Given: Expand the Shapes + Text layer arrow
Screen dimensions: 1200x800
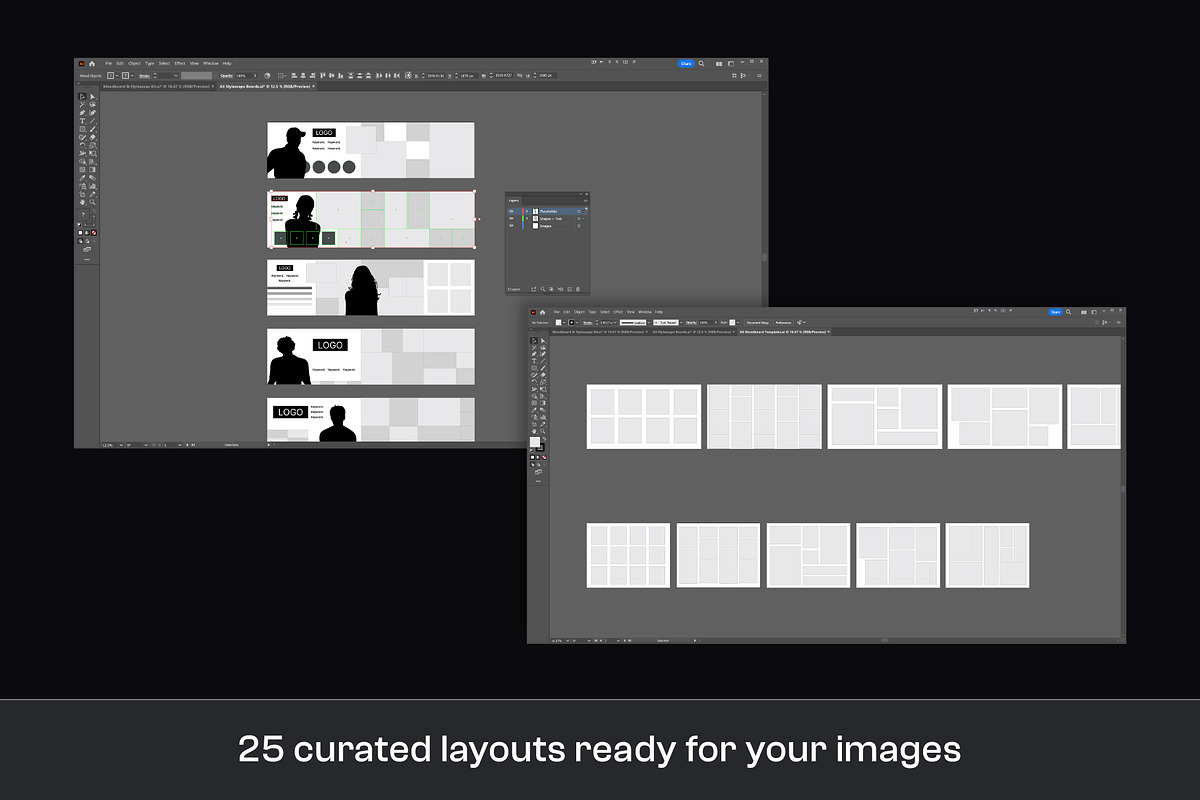Looking at the screenshot, I should click(527, 218).
